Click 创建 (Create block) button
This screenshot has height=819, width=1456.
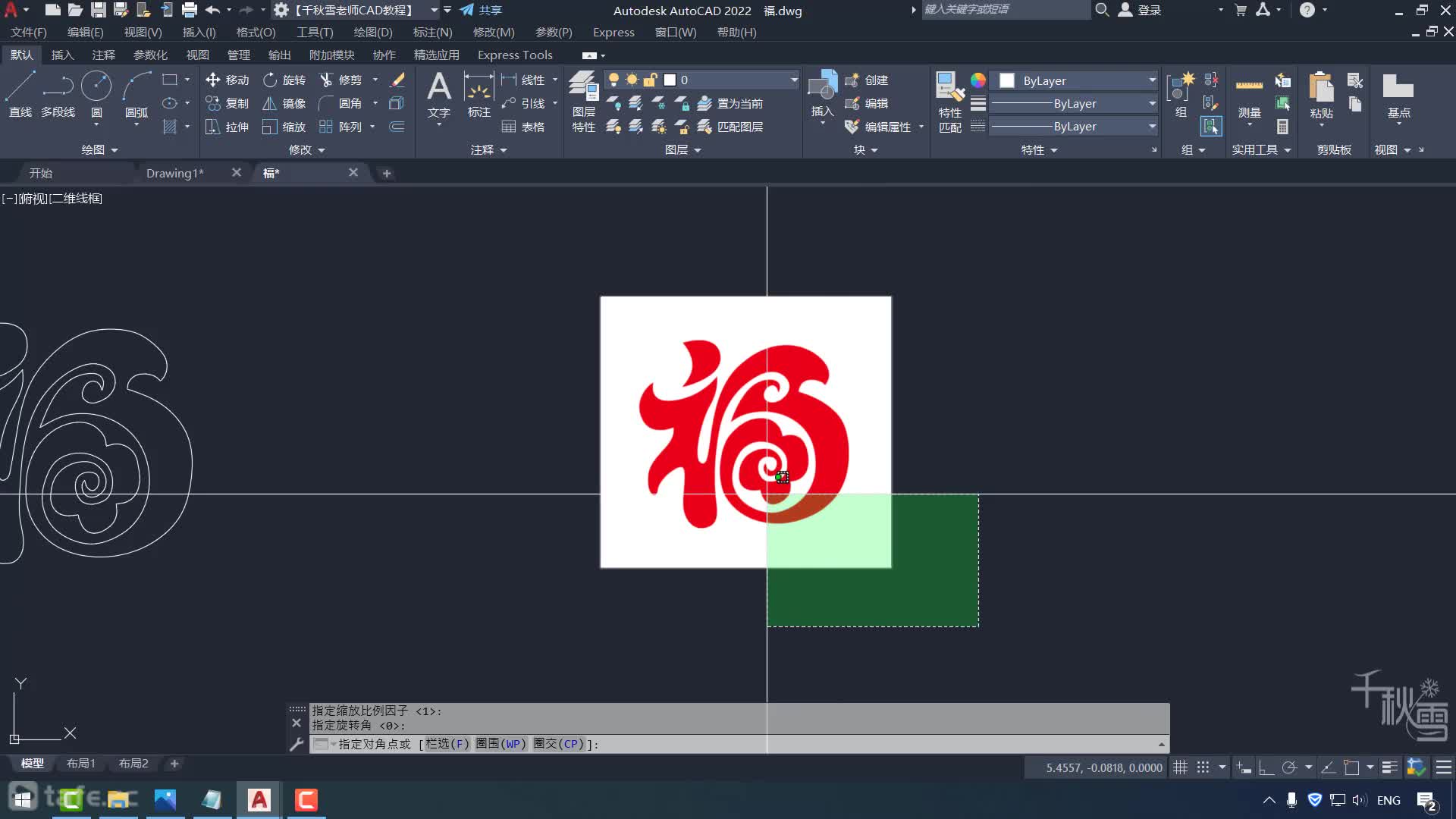coord(867,80)
